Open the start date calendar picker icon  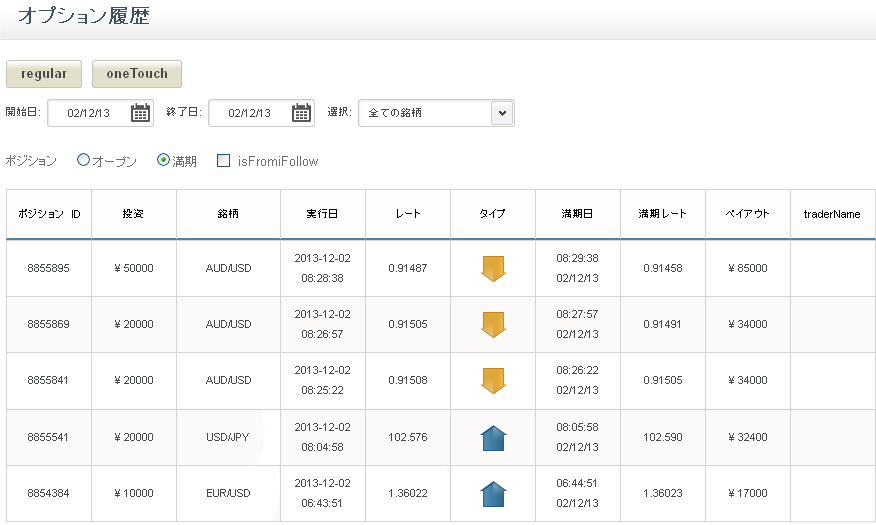[140, 113]
